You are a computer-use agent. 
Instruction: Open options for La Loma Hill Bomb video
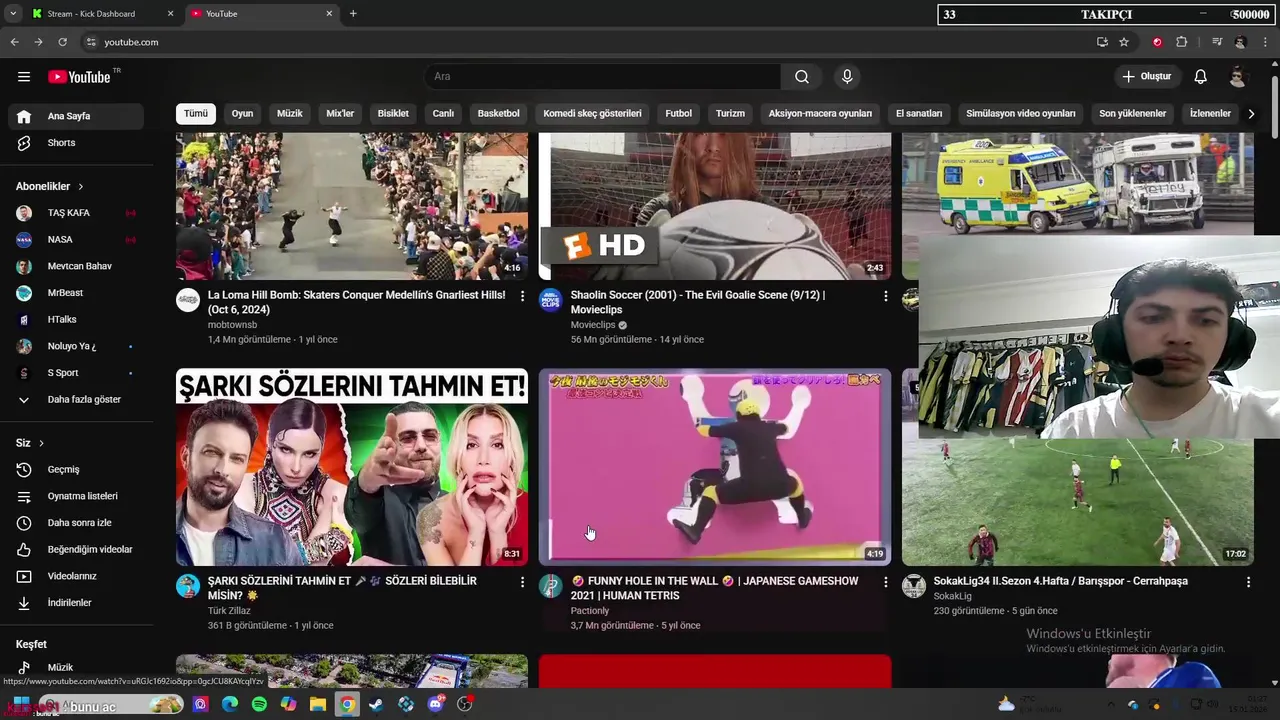tap(522, 296)
